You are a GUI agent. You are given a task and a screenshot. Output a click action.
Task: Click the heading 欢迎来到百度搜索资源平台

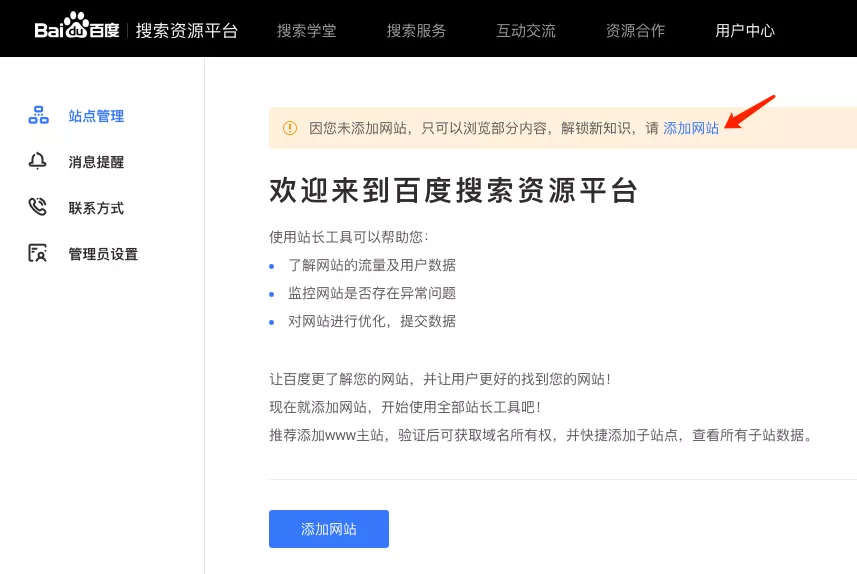coord(454,190)
